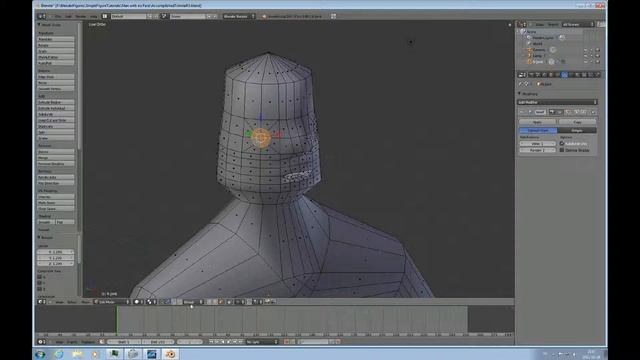Viewport: 640px width, 360px height.
Task: Select the Simple subdivision type button
Action: (577, 131)
